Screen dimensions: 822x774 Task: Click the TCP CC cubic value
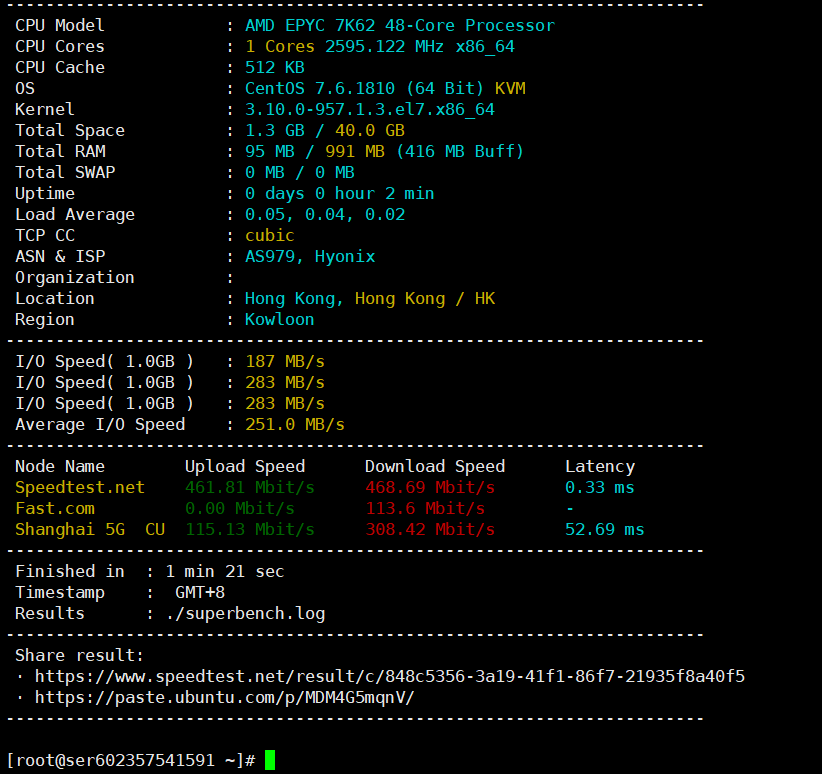pyautogui.click(x=269, y=236)
